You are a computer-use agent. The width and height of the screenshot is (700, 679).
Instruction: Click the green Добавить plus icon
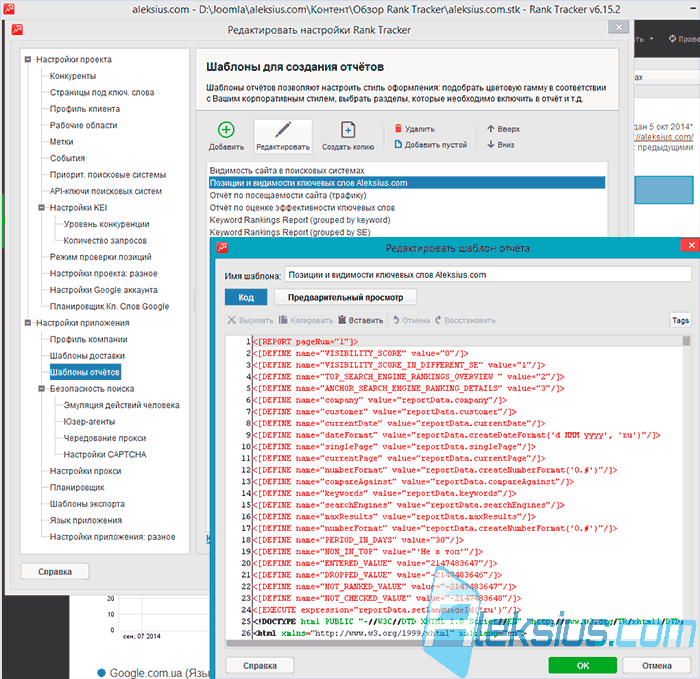point(226,130)
